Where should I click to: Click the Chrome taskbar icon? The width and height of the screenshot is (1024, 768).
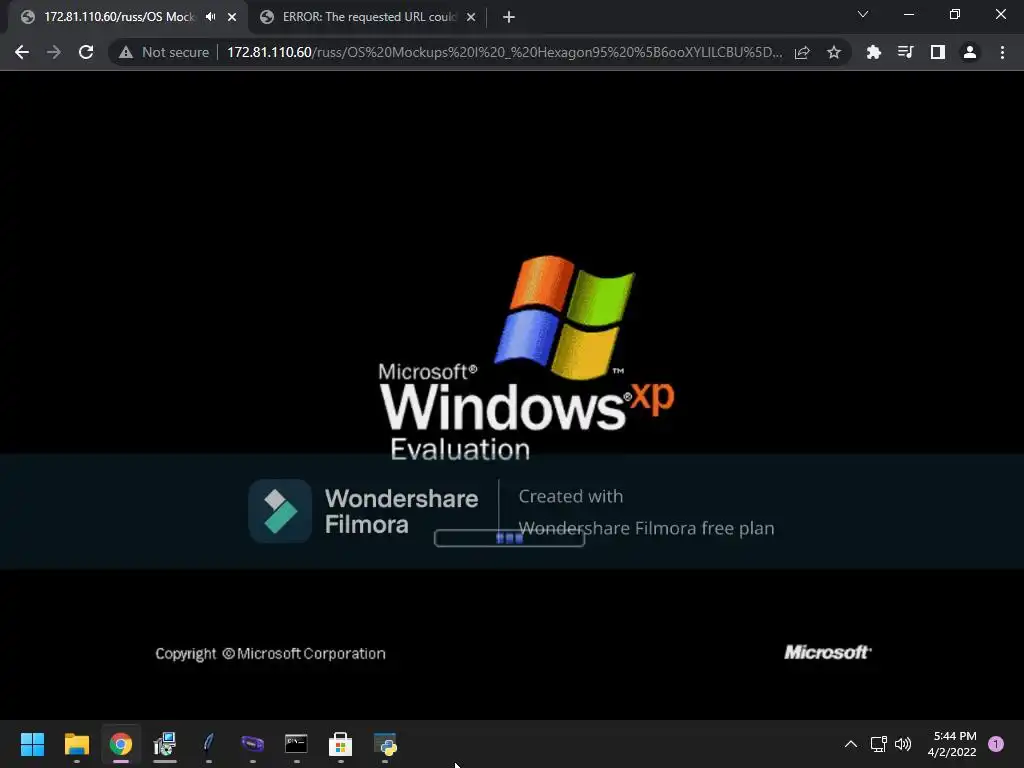(x=121, y=744)
